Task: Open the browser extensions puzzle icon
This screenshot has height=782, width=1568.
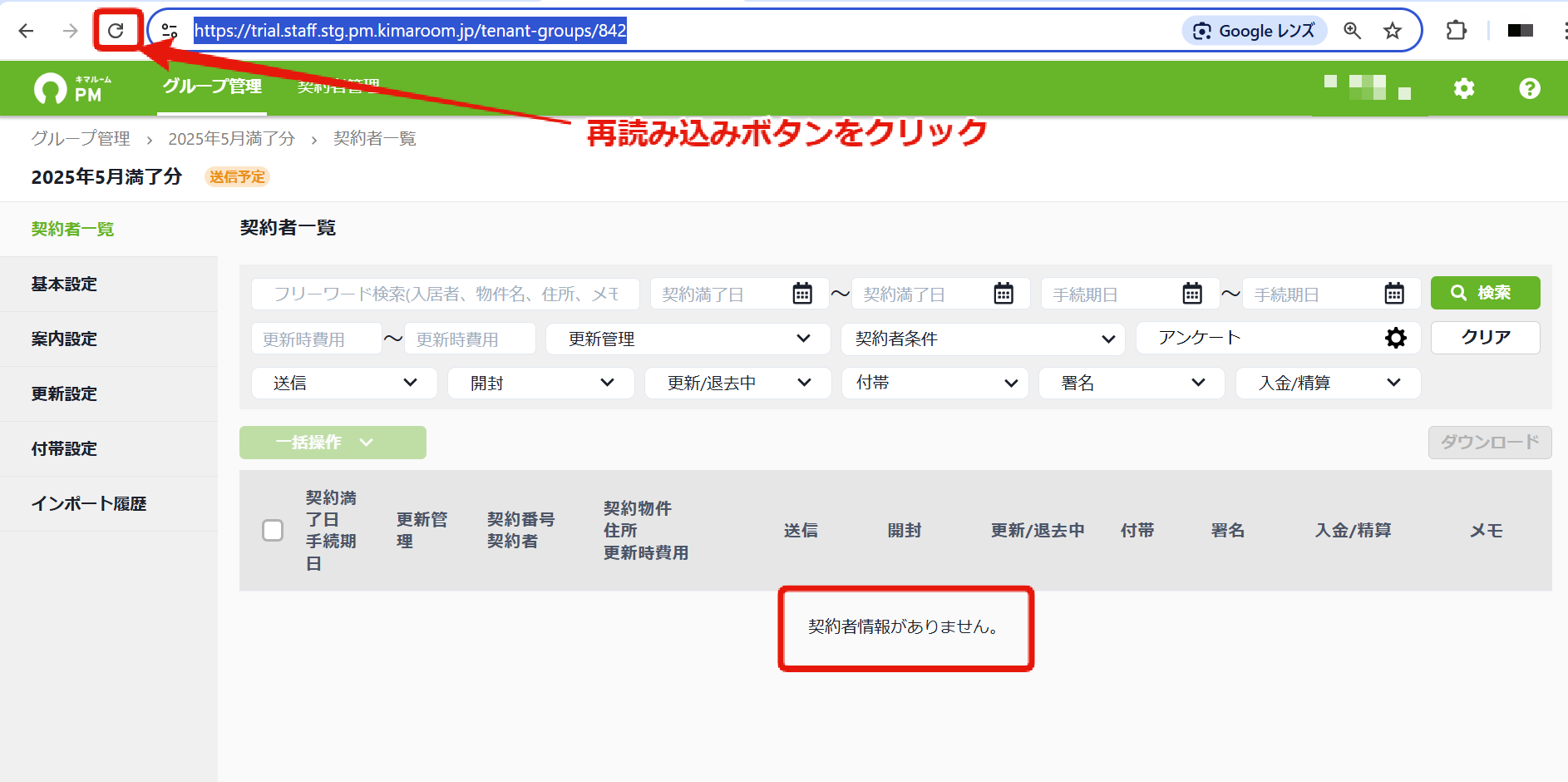Action: [1457, 31]
